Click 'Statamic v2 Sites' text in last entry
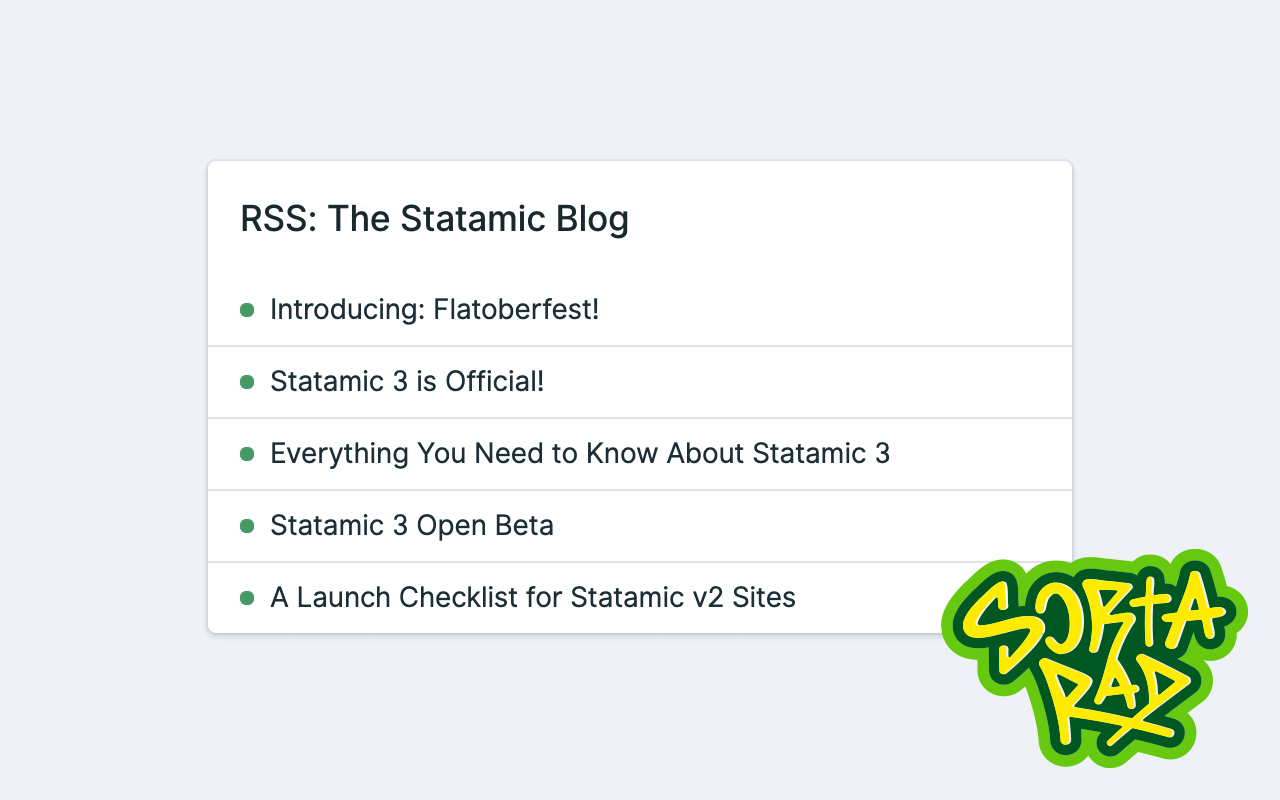 tap(683, 598)
